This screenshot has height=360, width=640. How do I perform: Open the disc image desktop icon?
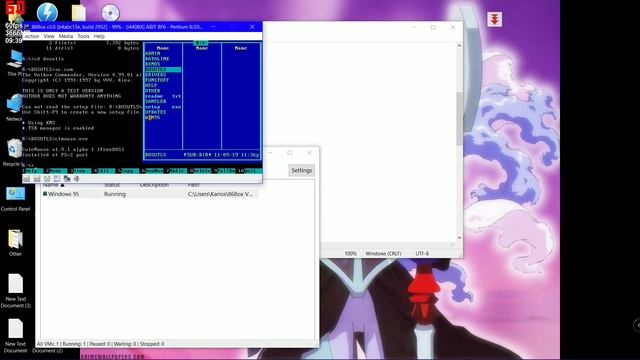[110, 13]
